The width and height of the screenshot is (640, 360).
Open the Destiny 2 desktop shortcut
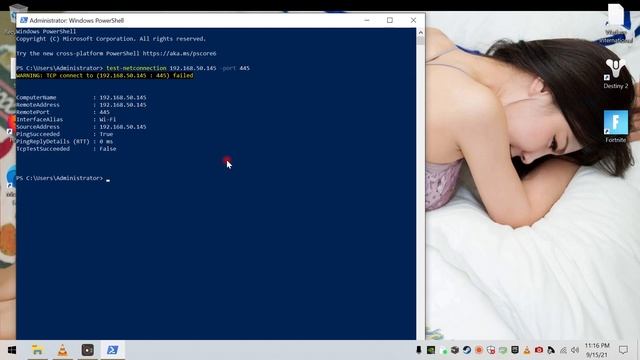tap(616, 74)
